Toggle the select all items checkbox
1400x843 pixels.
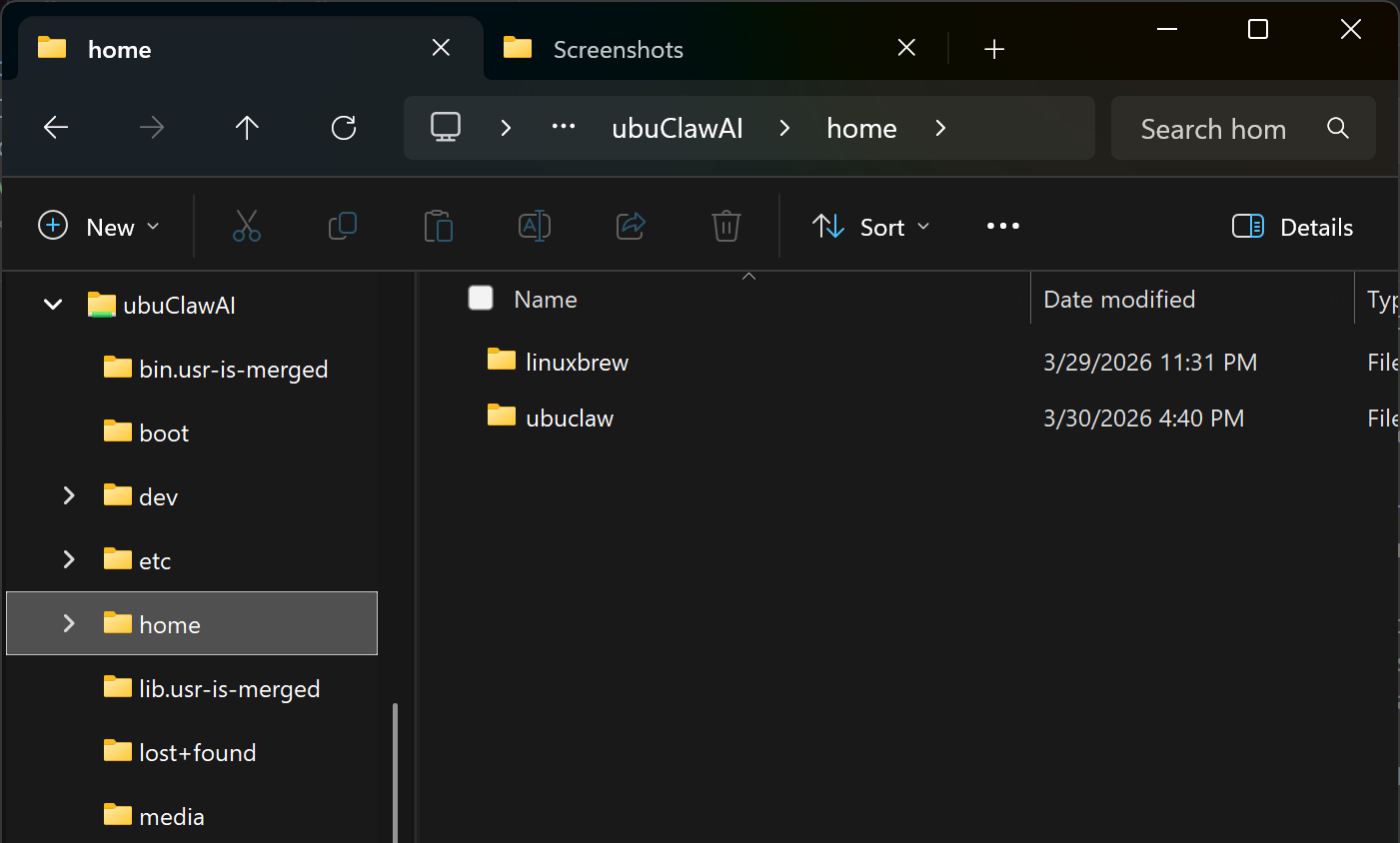coord(481,298)
